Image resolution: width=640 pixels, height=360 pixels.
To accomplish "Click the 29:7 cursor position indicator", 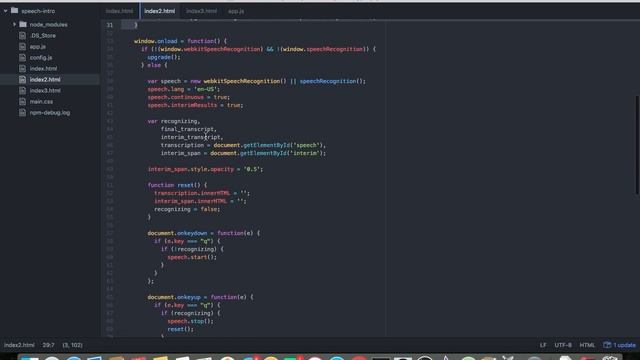I will pos(48,345).
